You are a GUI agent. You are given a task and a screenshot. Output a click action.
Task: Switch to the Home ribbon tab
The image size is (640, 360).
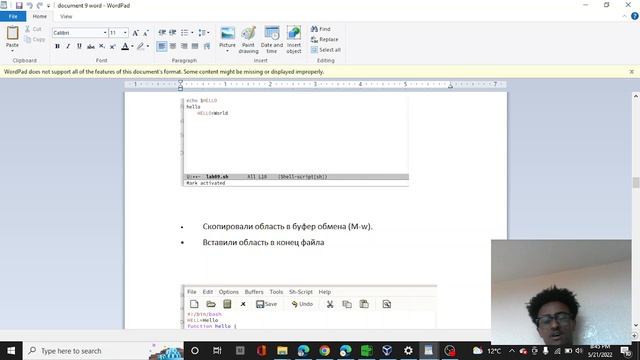[x=40, y=16]
